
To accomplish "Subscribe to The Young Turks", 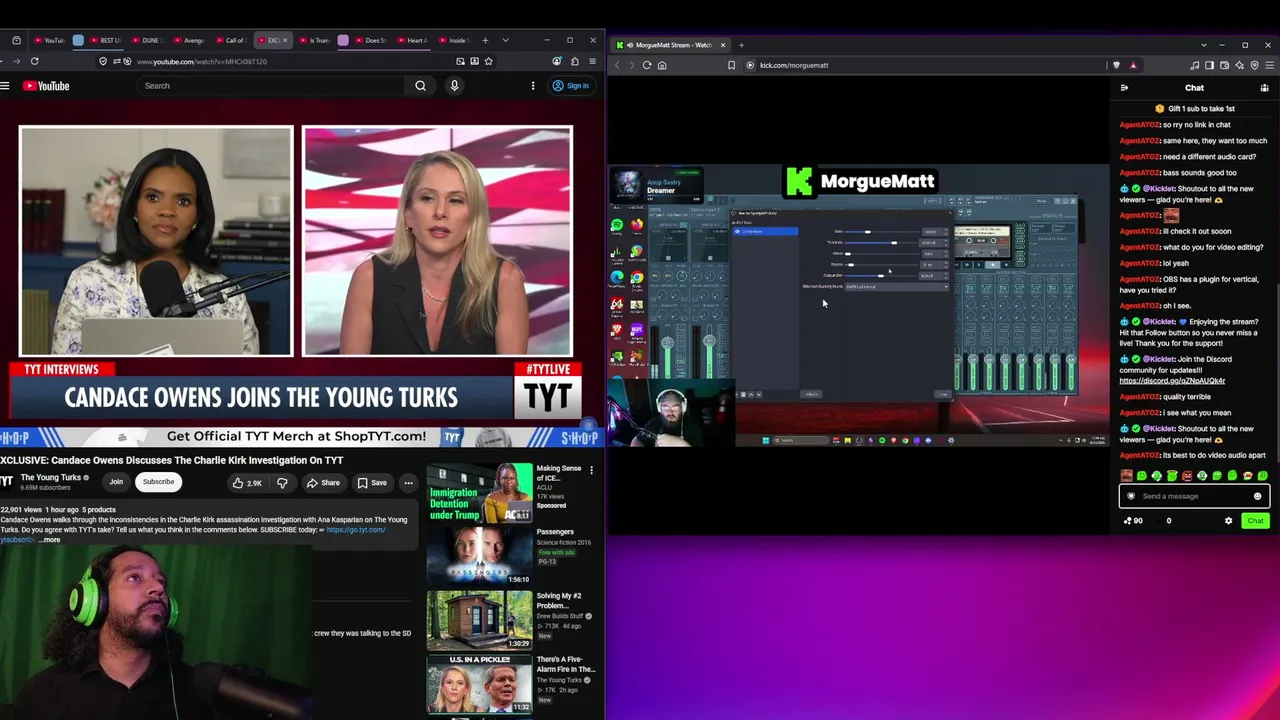I will point(158,482).
